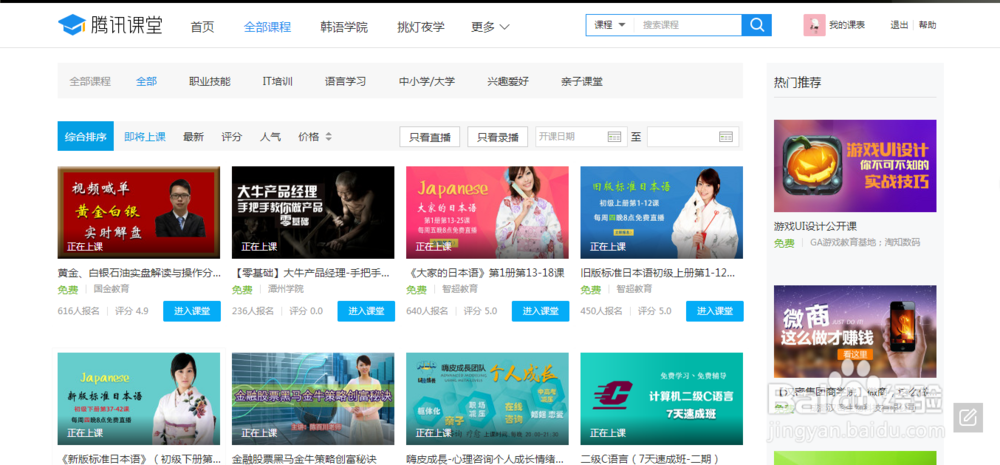Sort courses by 最新
Viewport: 1000px width, 465px height.
(x=193, y=137)
